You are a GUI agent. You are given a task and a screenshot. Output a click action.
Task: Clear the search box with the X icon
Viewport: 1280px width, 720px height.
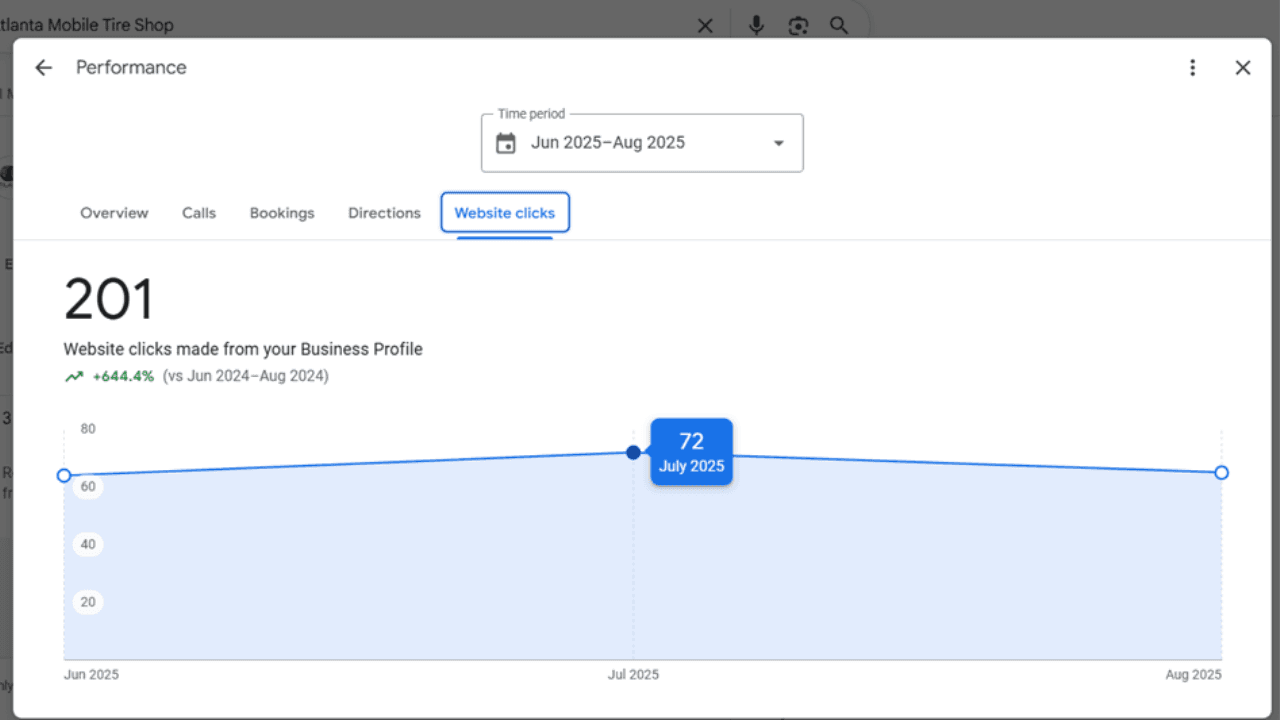(705, 25)
